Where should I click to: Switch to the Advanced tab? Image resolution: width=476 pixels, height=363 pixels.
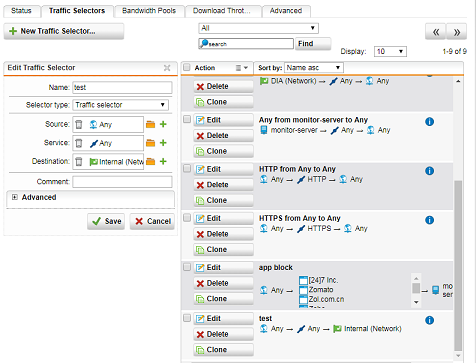tap(286, 11)
